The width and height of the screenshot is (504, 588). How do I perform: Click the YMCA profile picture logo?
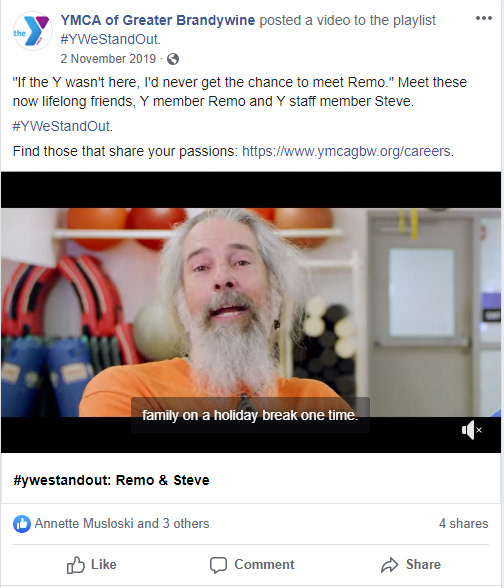33,31
